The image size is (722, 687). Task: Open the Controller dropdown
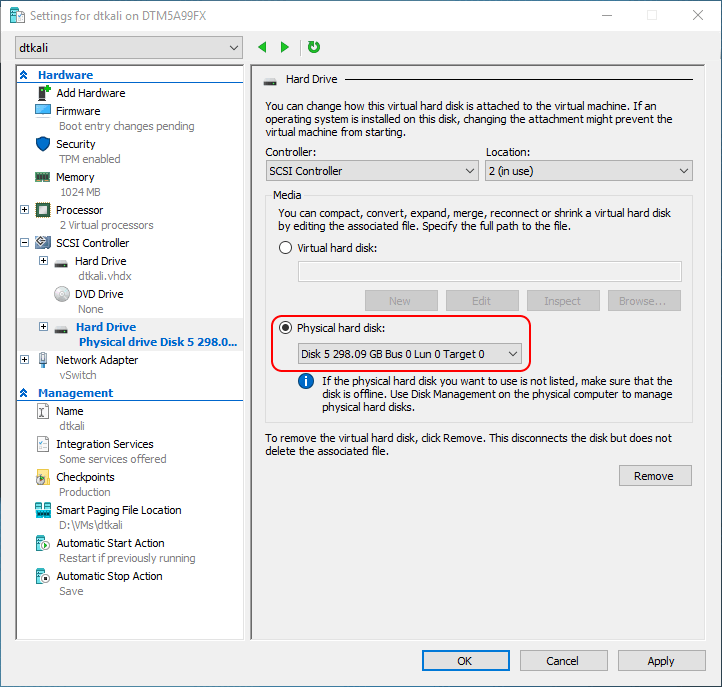tap(372, 171)
